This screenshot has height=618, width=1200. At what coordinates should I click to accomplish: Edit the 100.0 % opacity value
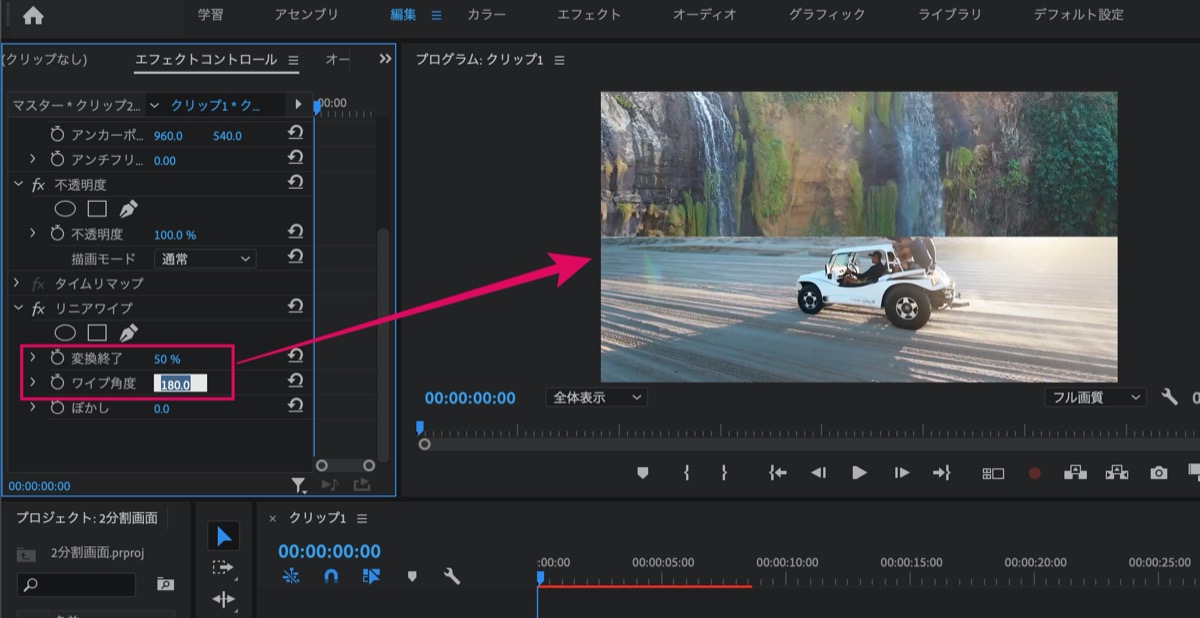pos(175,235)
